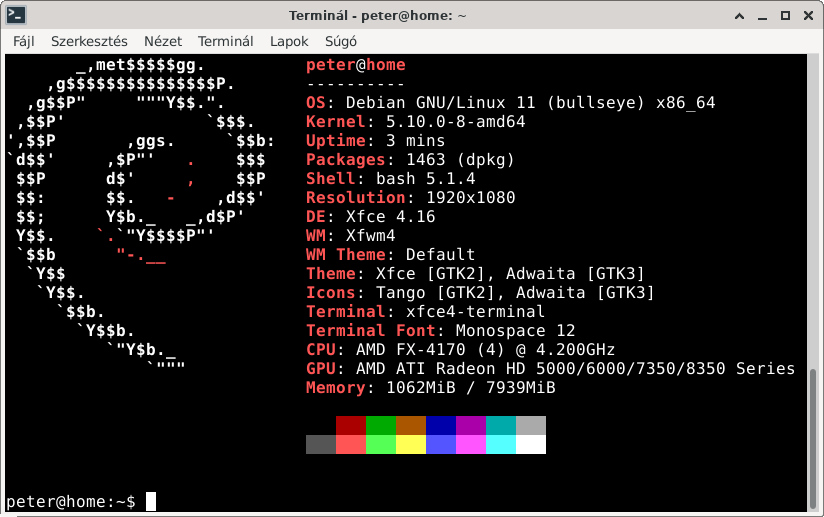Click the dark gray color block

point(321,444)
